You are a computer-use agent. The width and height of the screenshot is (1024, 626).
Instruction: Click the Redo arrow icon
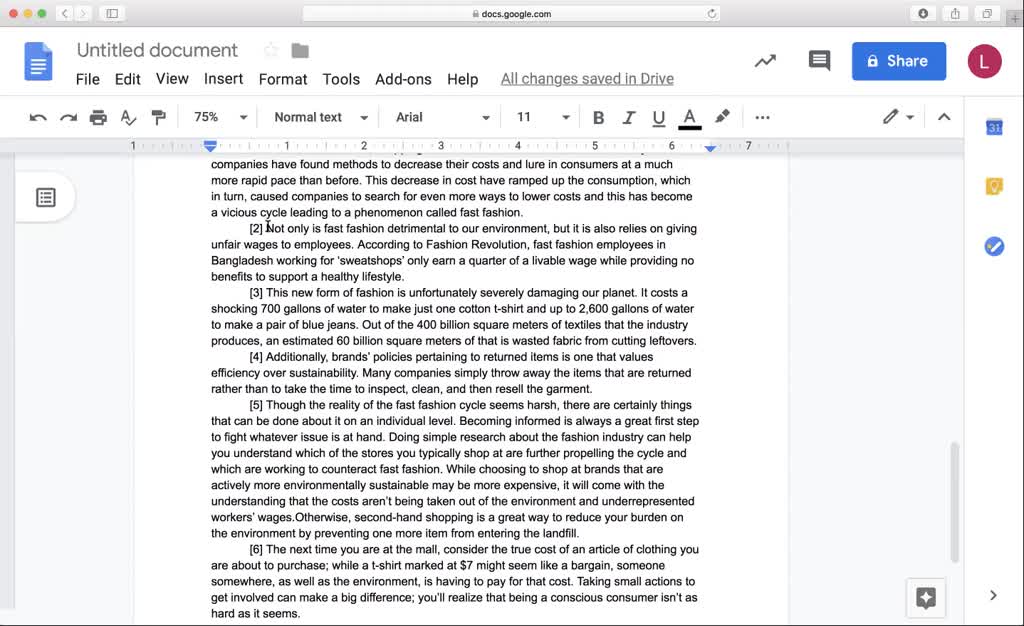pos(68,117)
